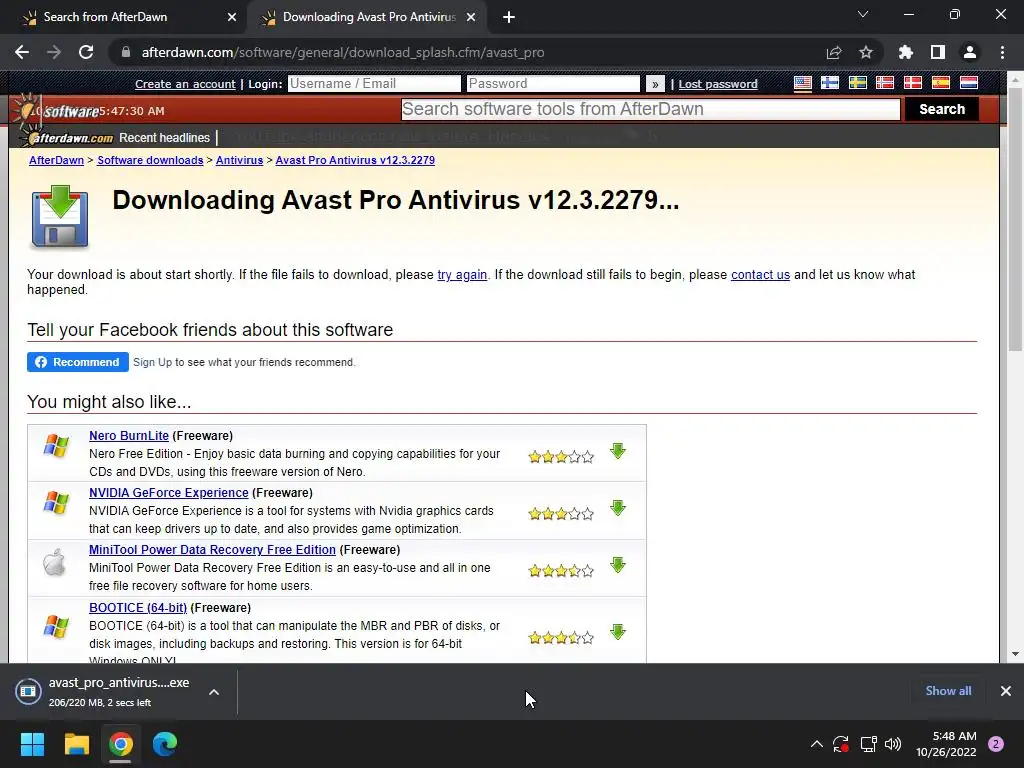Open Create an account link
This screenshot has width=1024, height=768.
(x=185, y=84)
